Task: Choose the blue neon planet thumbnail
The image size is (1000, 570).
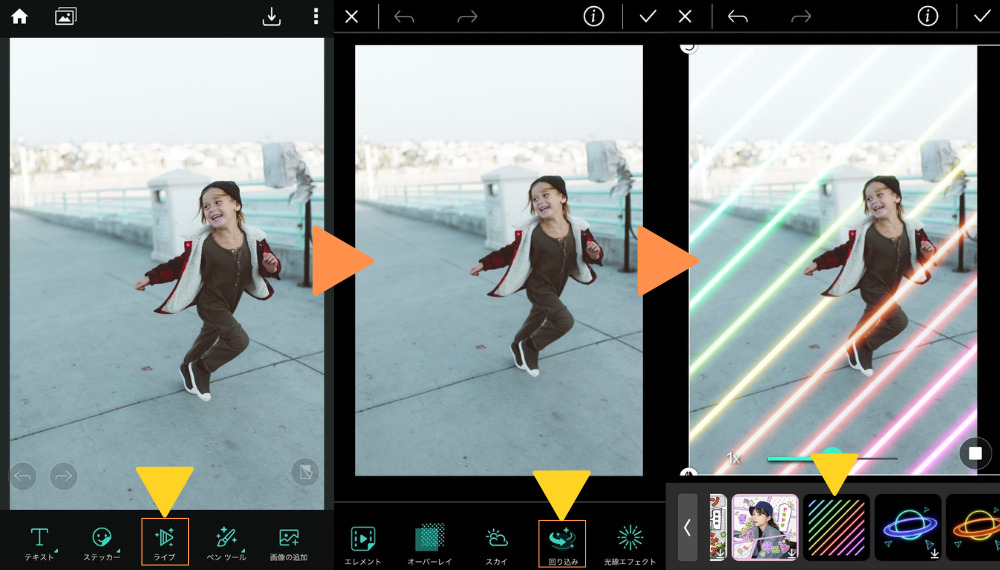Action: click(x=908, y=527)
